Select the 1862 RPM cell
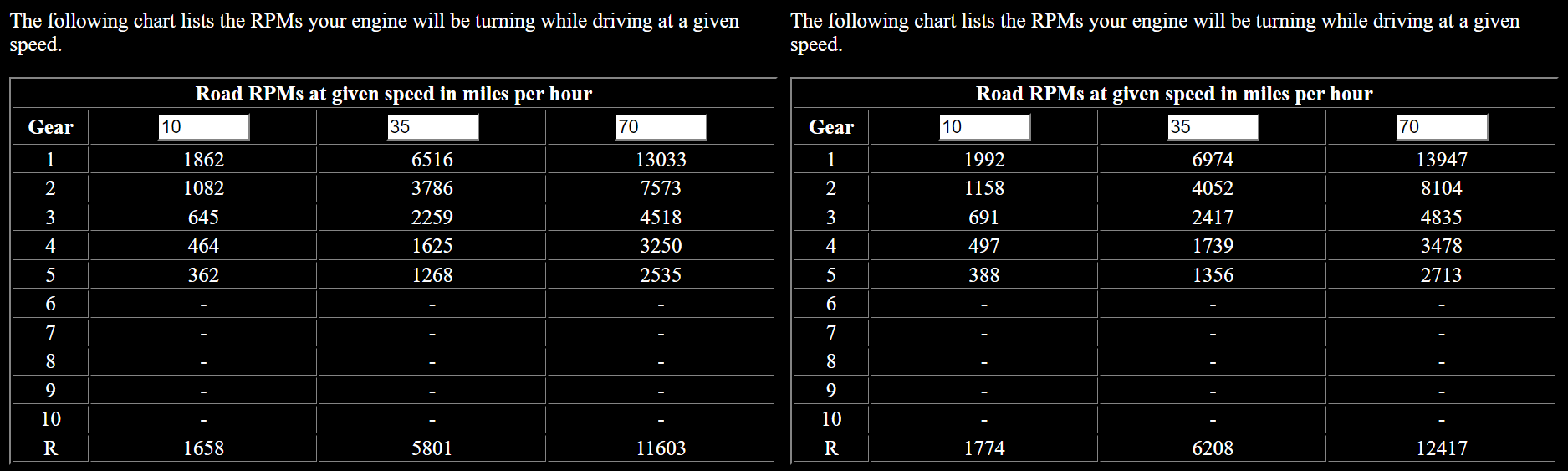 pyautogui.click(x=203, y=160)
